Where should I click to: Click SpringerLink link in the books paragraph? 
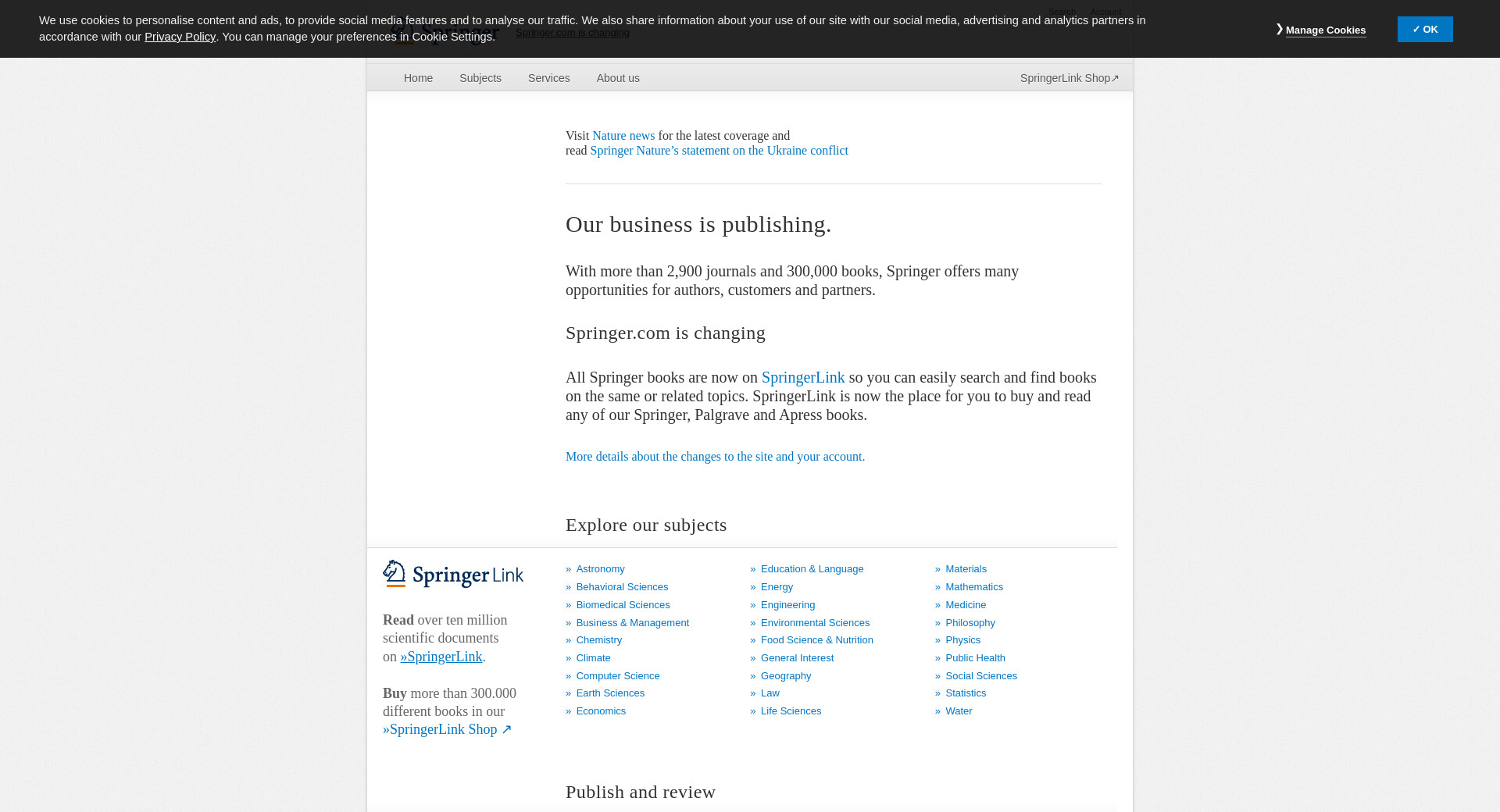coord(802,378)
